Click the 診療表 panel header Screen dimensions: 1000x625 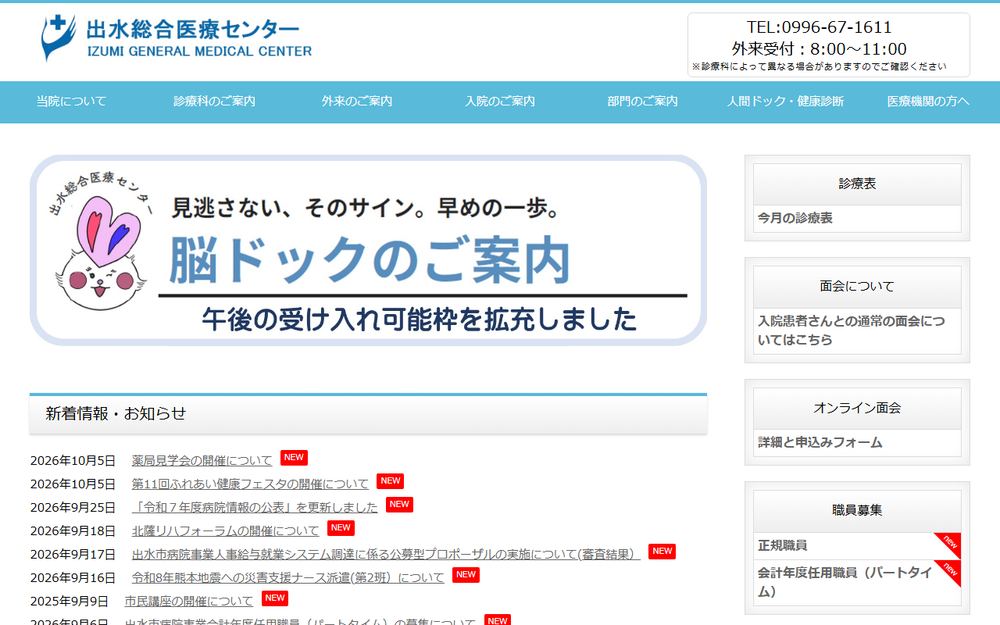[857, 184]
